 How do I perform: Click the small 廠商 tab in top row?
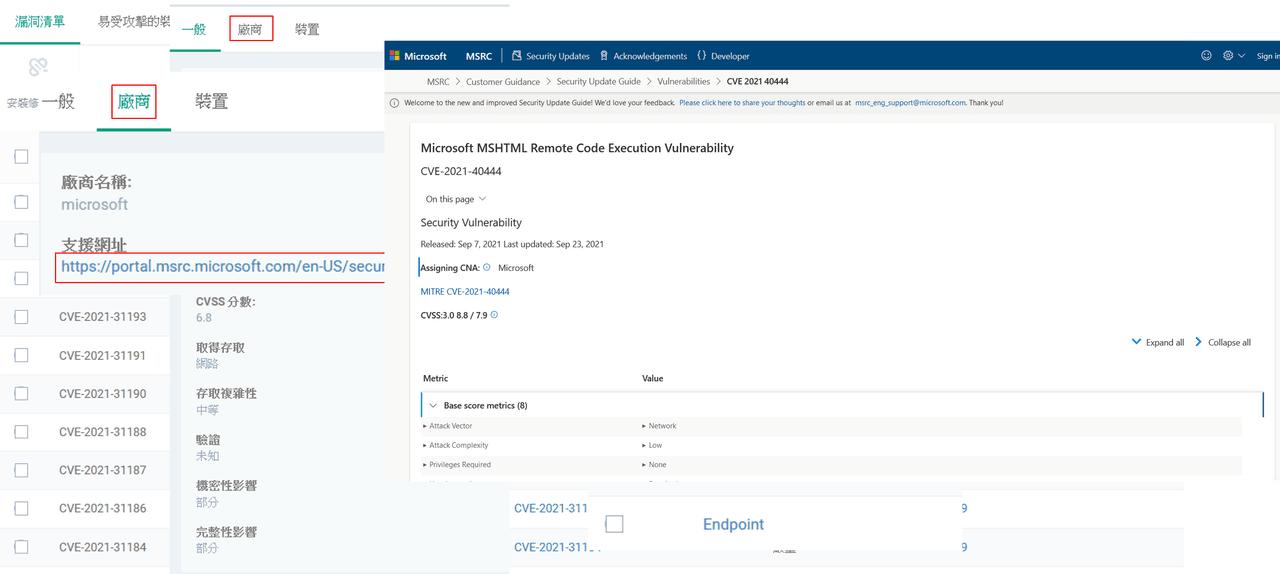pyautogui.click(x=250, y=29)
